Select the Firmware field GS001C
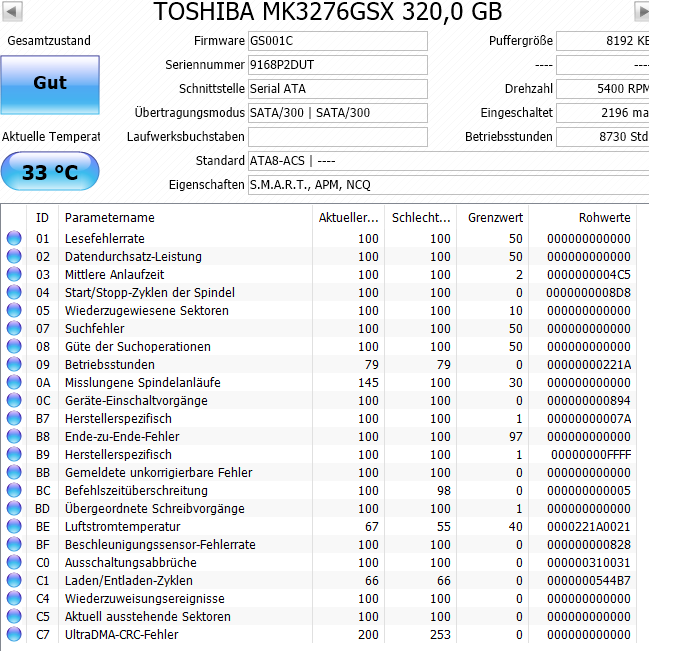The width and height of the screenshot is (684, 651). point(338,41)
